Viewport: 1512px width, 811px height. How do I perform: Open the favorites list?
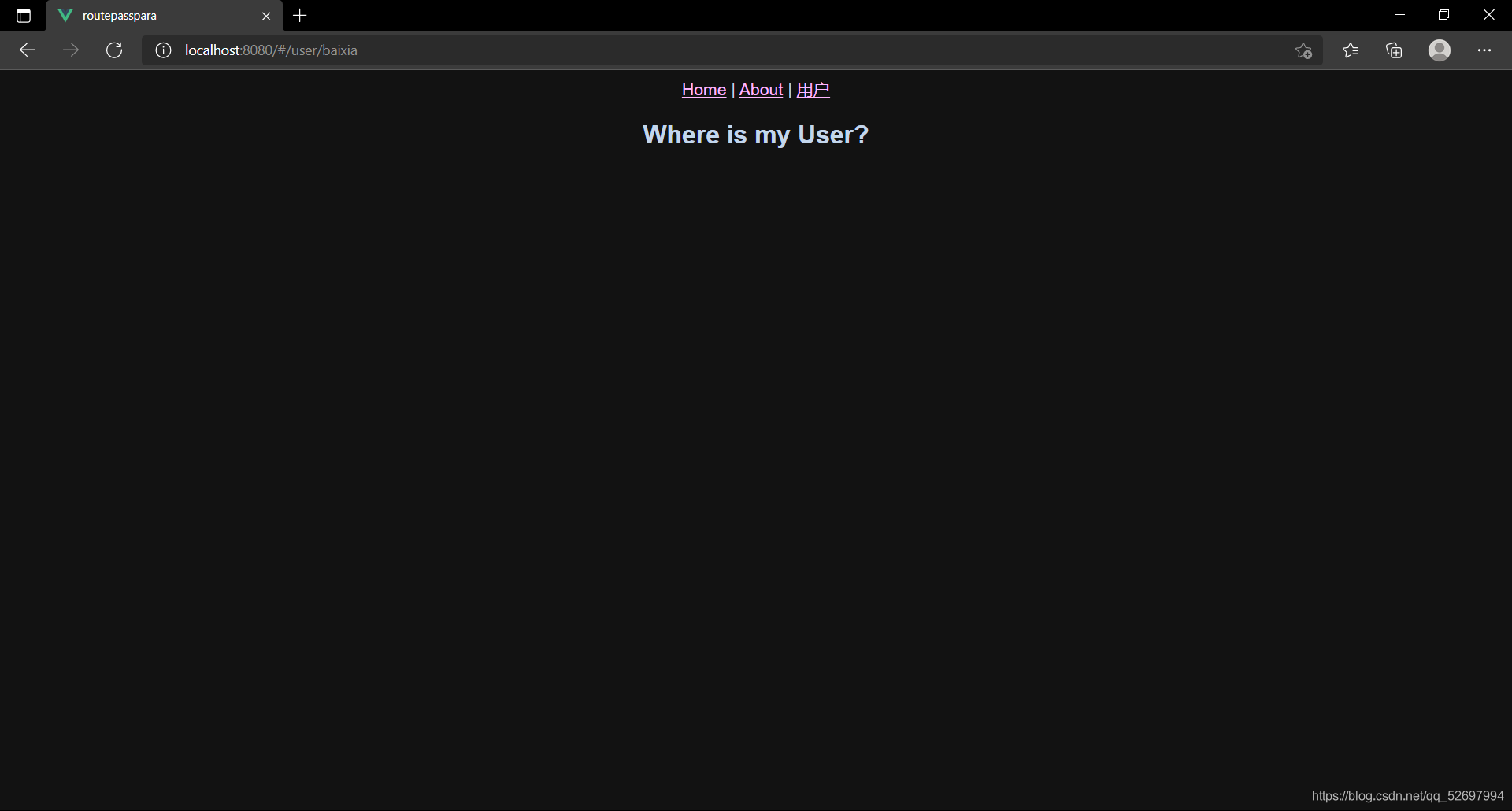point(1351,50)
